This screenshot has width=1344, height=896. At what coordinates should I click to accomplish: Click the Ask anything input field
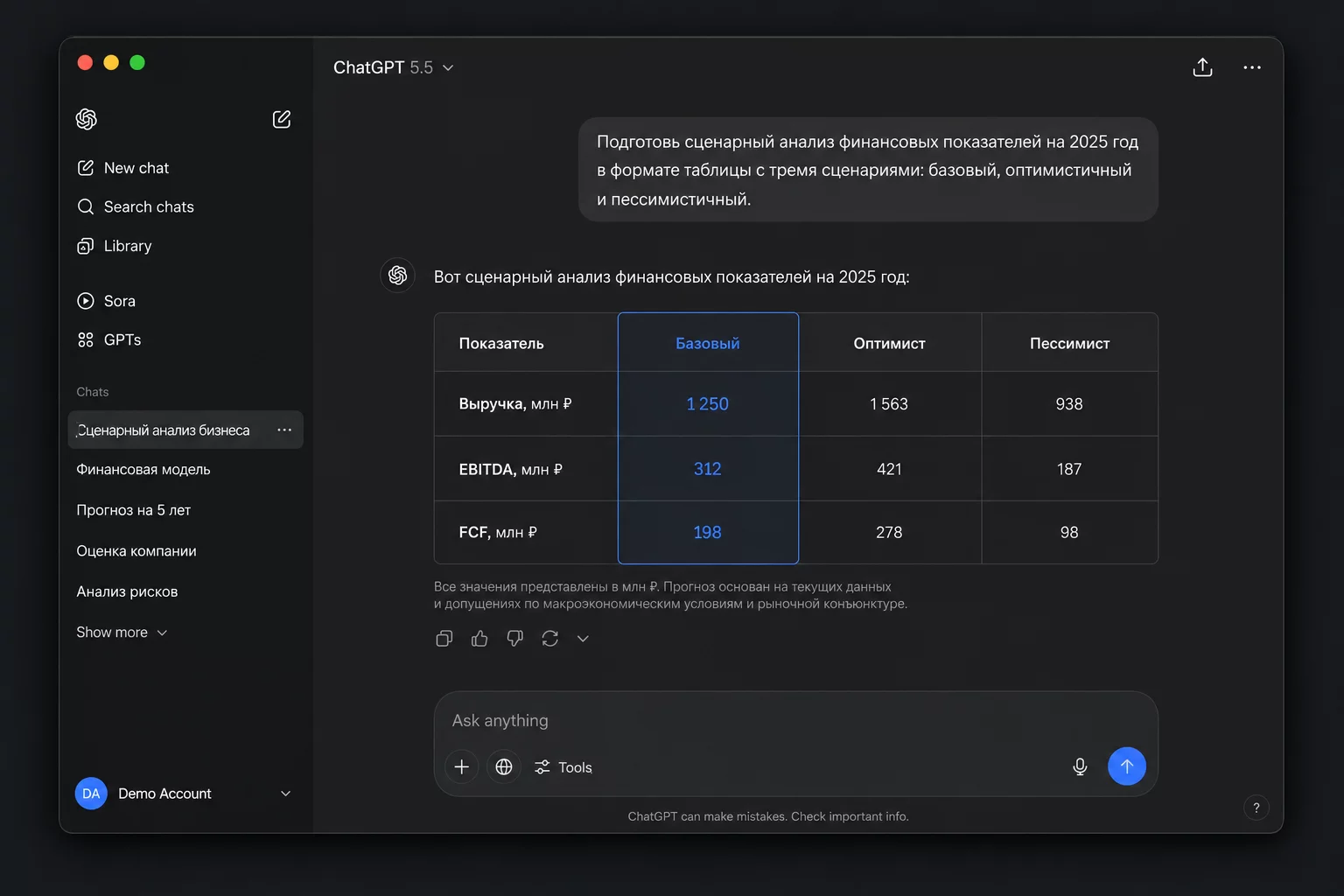pos(795,721)
